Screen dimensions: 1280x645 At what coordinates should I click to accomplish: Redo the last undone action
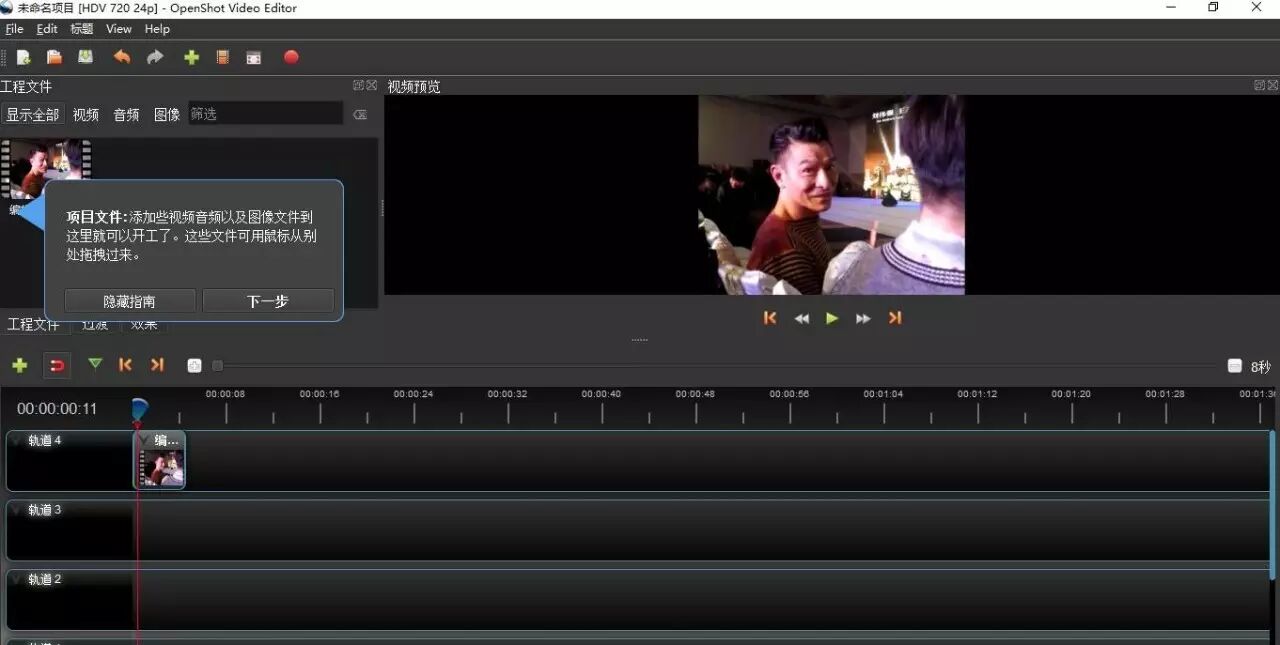pyautogui.click(x=155, y=57)
